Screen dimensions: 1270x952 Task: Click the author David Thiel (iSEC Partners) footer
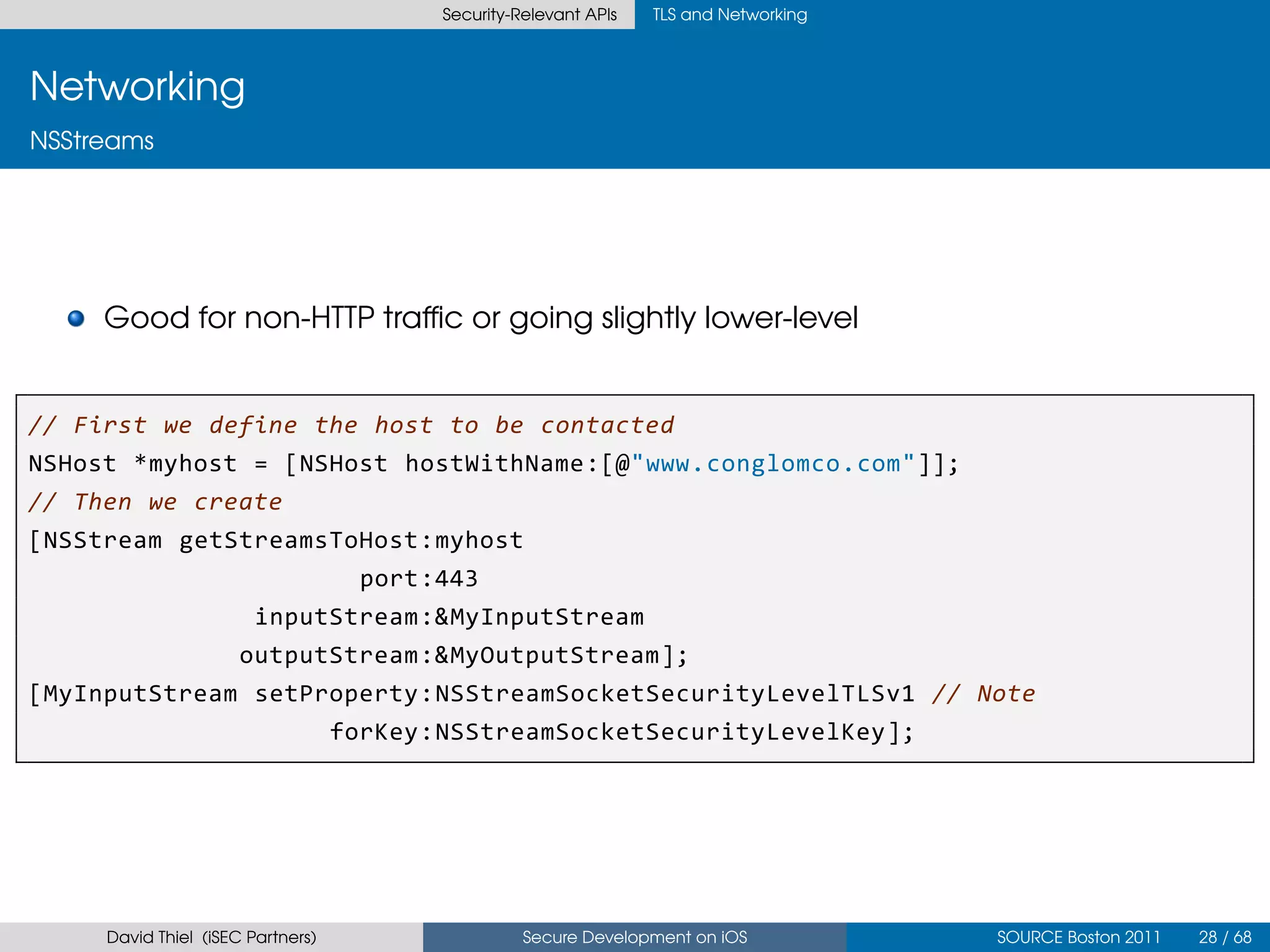point(211,937)
